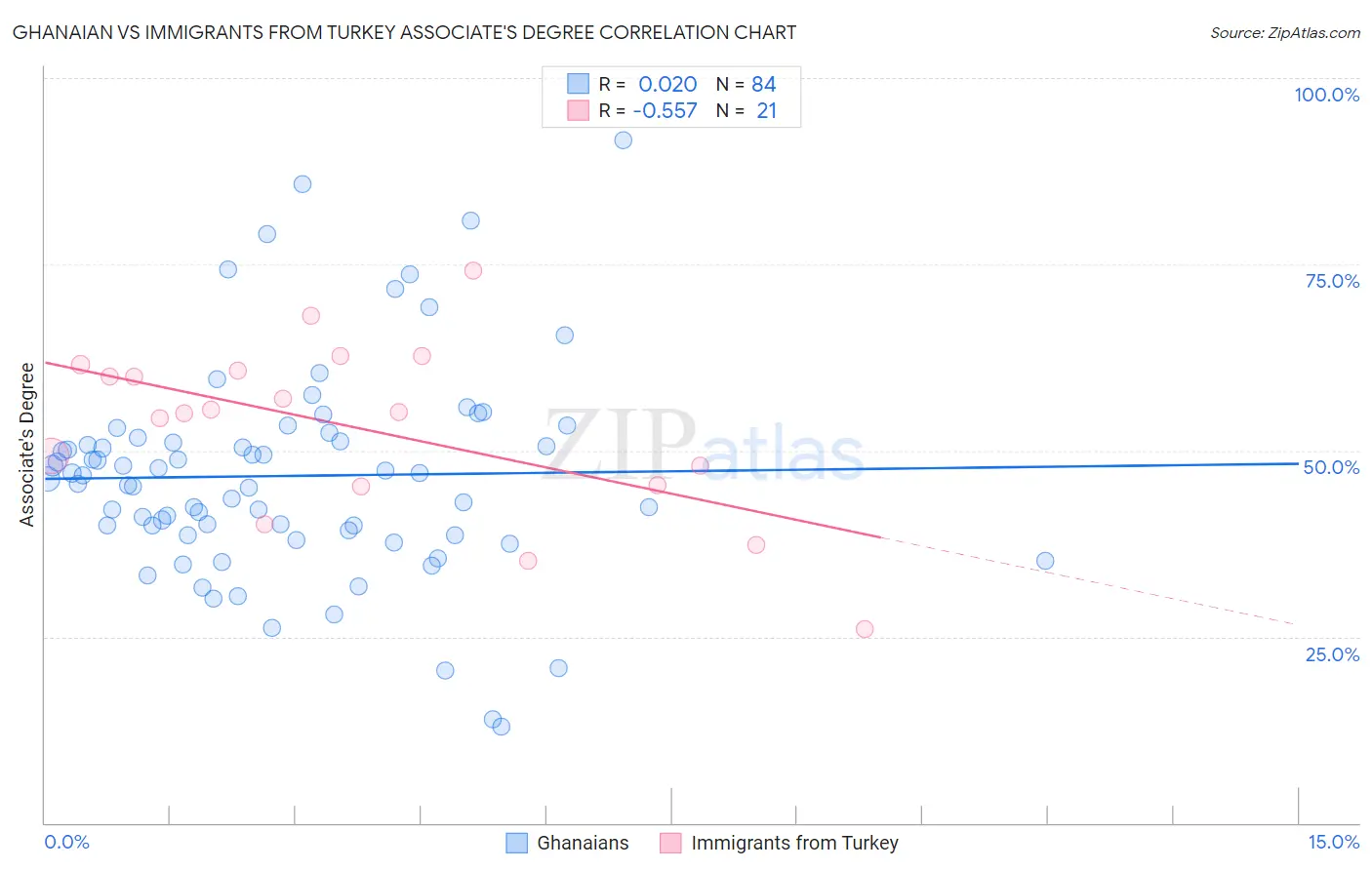Viewport: 1372px width, 870px height.
Task: Click the 0.0% x-axis label
Action: (66, 842)
